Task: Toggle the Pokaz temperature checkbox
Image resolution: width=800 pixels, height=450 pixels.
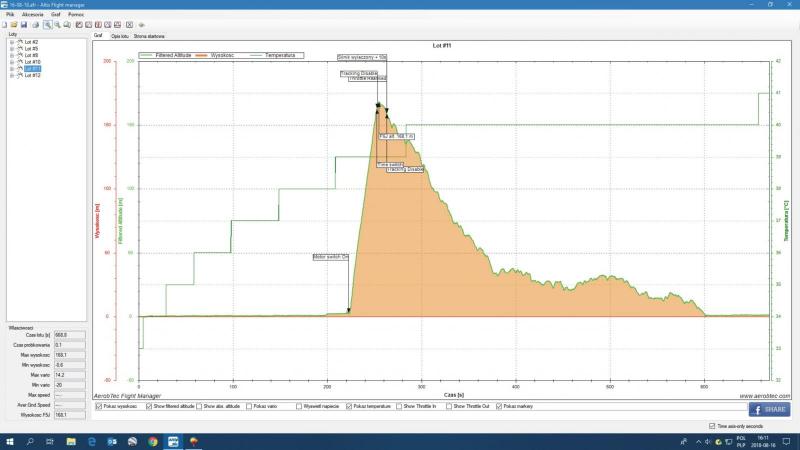Action: point(350,406)
